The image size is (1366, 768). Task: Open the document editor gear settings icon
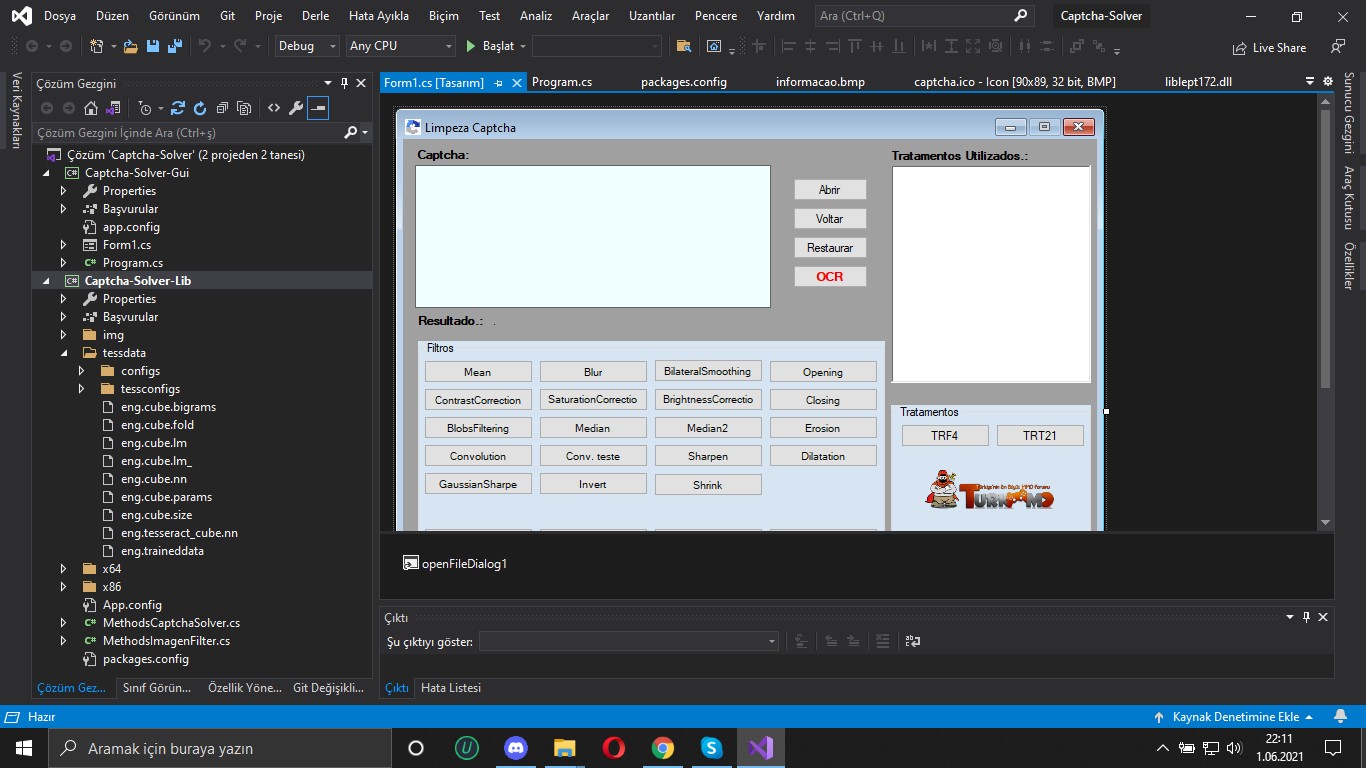click(1327, 82)
